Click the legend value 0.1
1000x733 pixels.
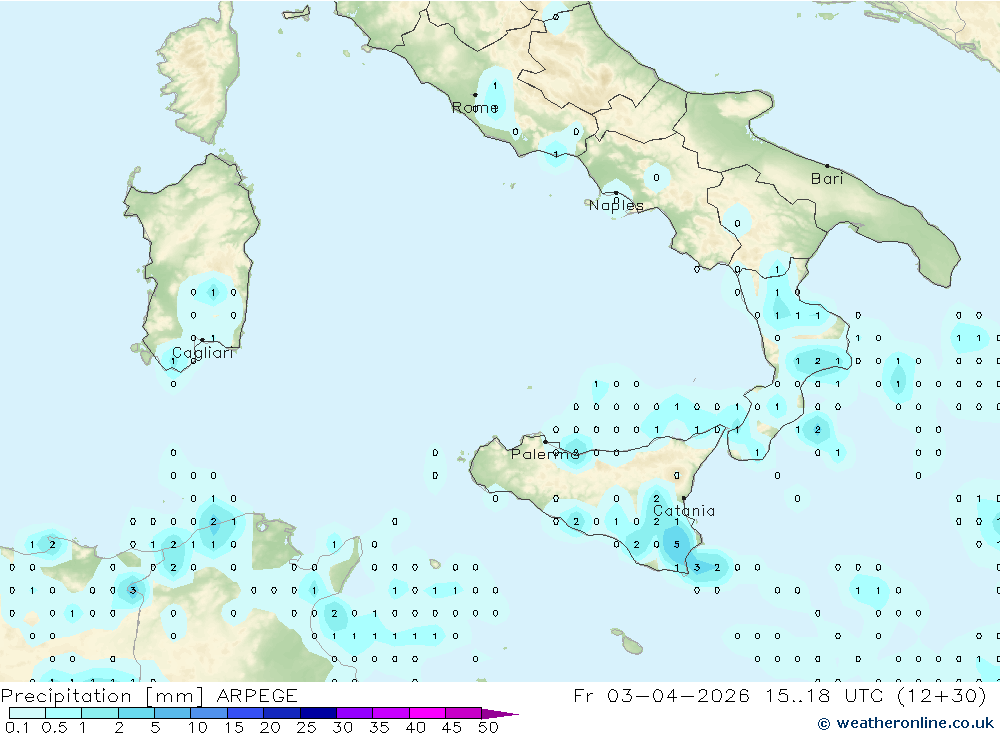point(17,727)
